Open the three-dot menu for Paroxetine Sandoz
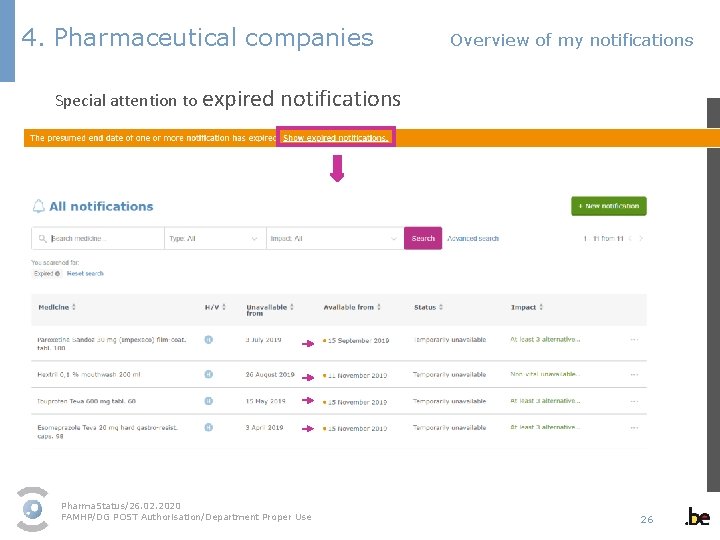 coord(634,340)
